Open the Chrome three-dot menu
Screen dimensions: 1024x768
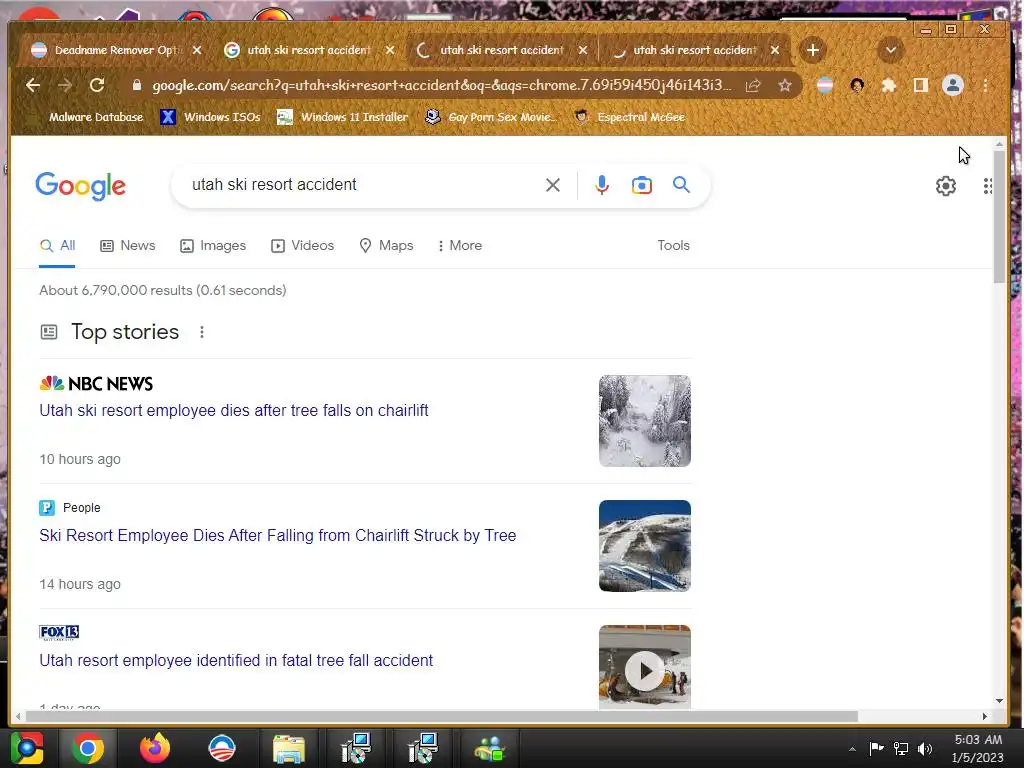tap(985, 86)
